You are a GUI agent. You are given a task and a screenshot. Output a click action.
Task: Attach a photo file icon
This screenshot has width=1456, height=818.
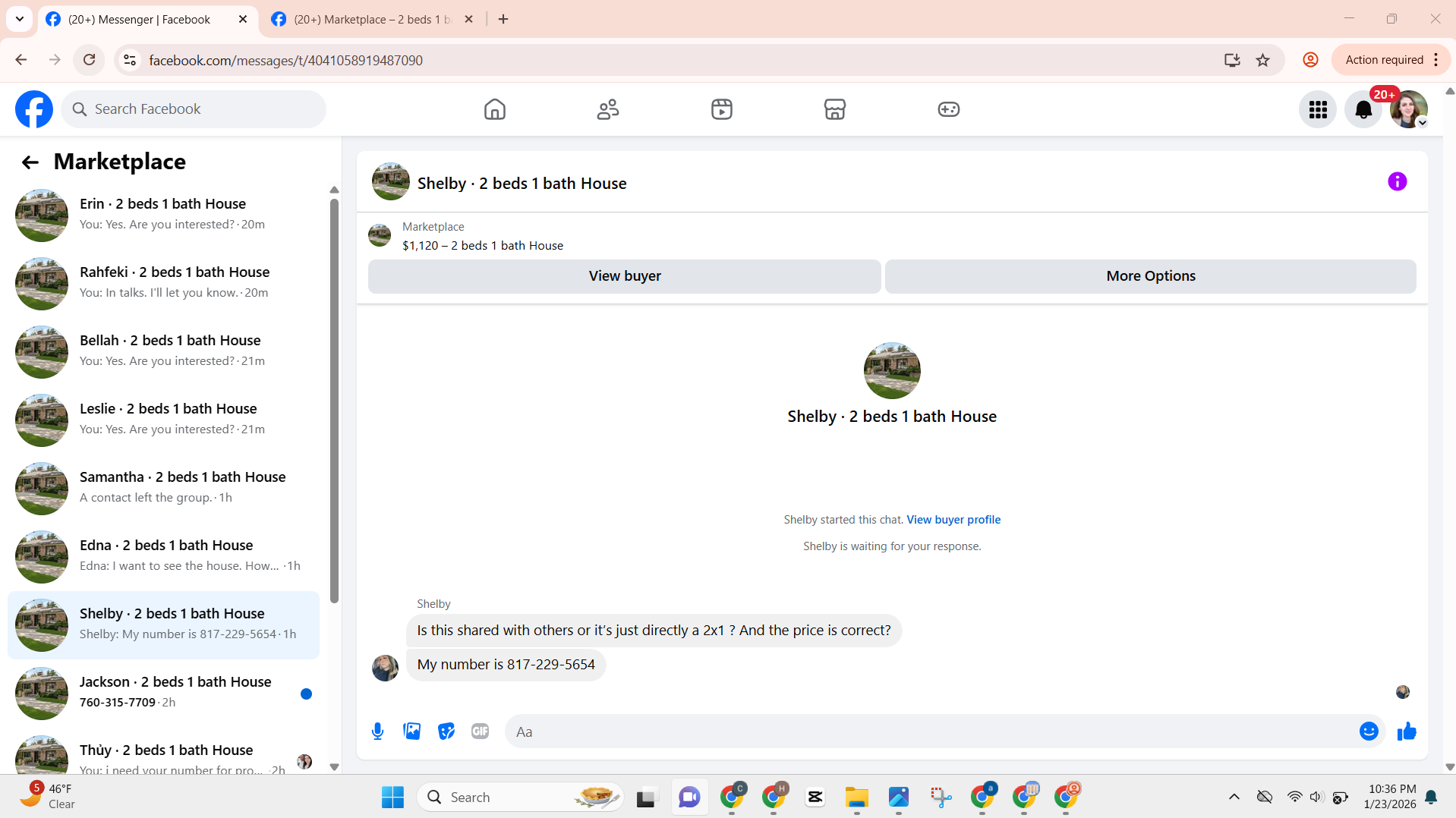(411, 731)
